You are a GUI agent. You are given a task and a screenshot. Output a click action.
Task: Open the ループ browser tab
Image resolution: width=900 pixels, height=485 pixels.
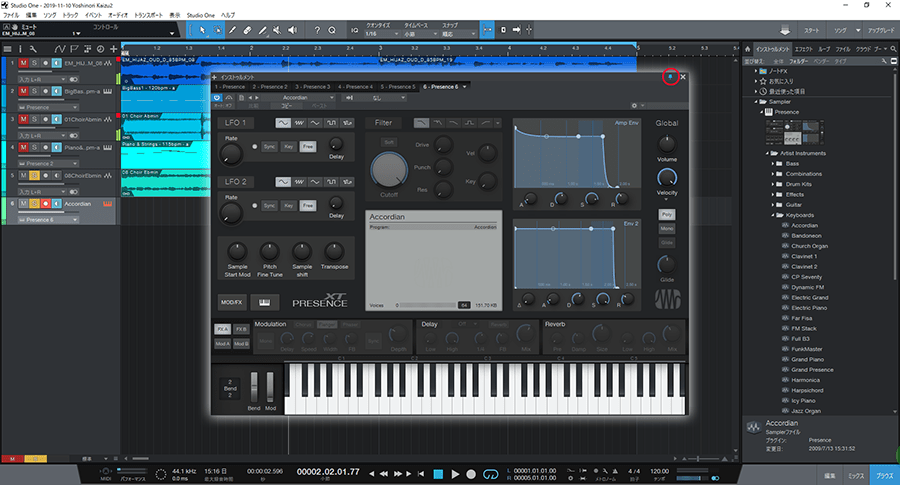click(x=824, y=49)
